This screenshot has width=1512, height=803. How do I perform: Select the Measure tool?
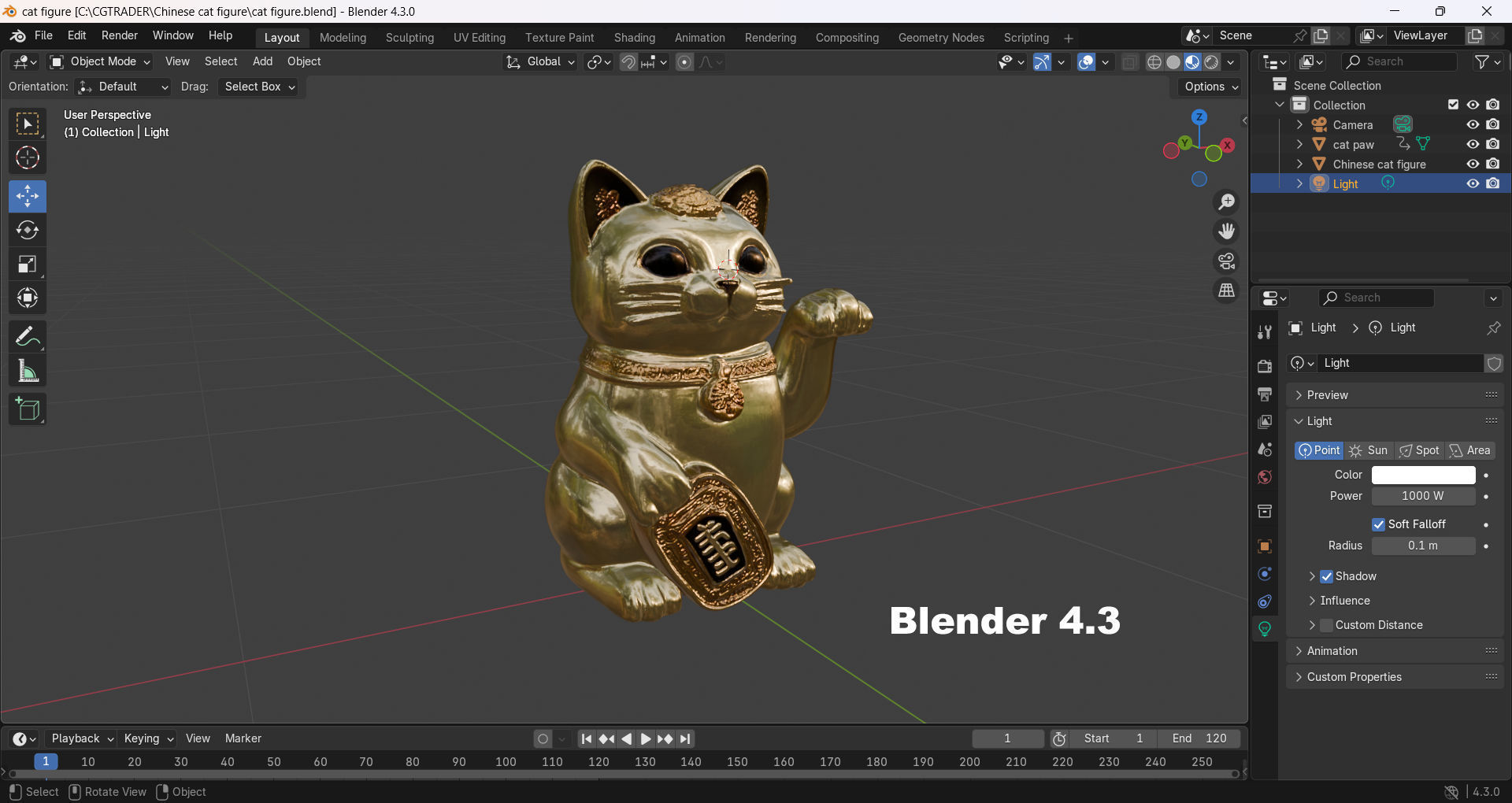coord(28,371)
